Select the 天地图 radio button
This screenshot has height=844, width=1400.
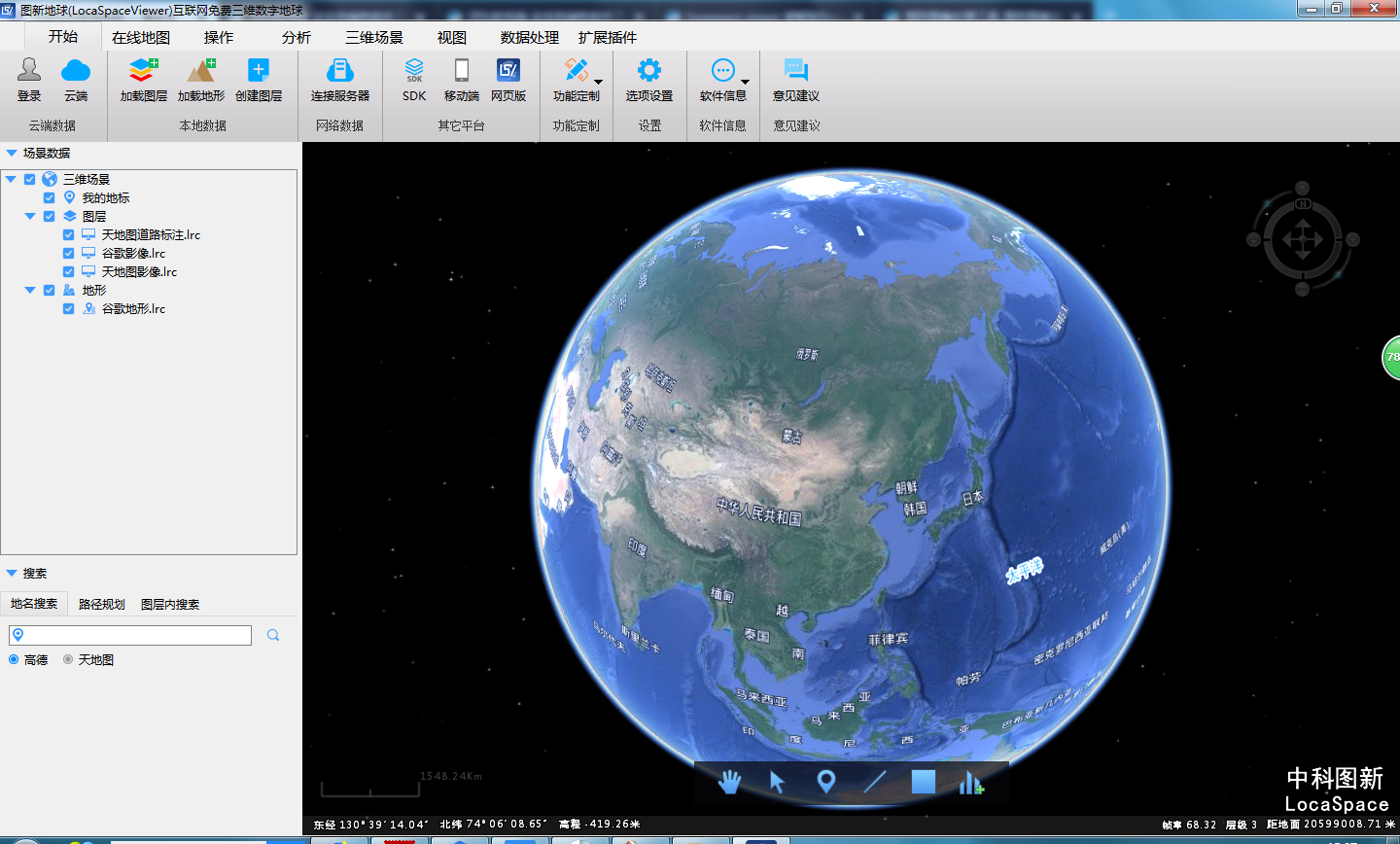(x=68, y=659)
